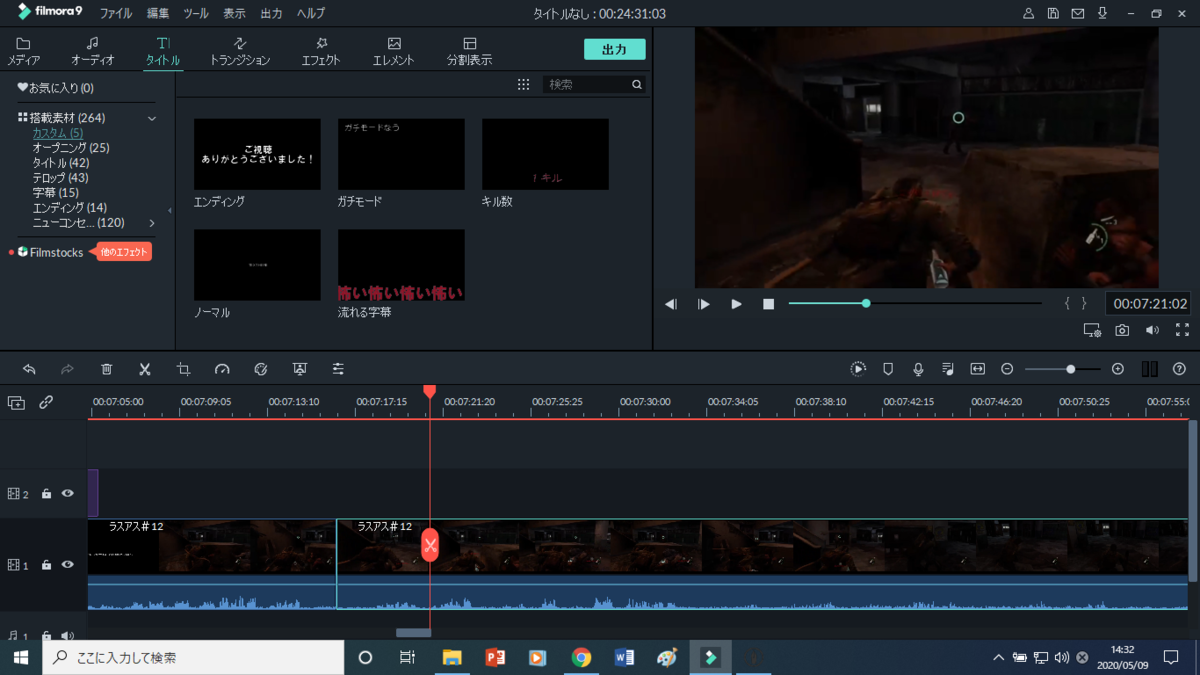Toggle auto ripple link icon
The height and width of the screenshot is (675, 1200).
pyautogui.click(x=46, y=402)
